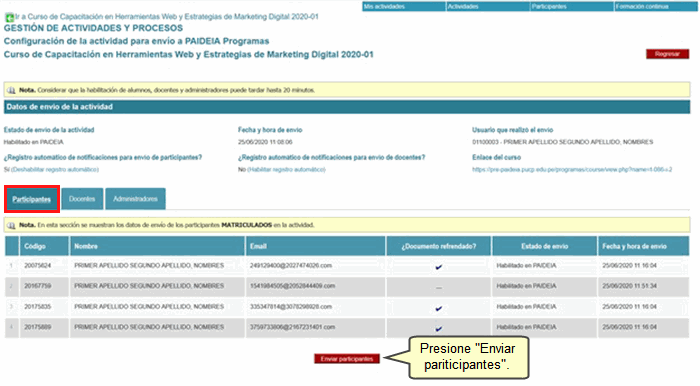Viewport: 700px width, 386px height.
Task: Open Formación continua menu
Action: pyautogui.click(x=656, y=7)
